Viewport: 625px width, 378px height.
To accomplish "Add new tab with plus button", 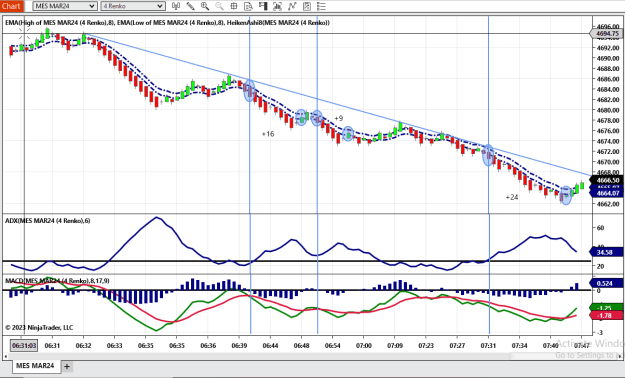I will tap(67, 366).
